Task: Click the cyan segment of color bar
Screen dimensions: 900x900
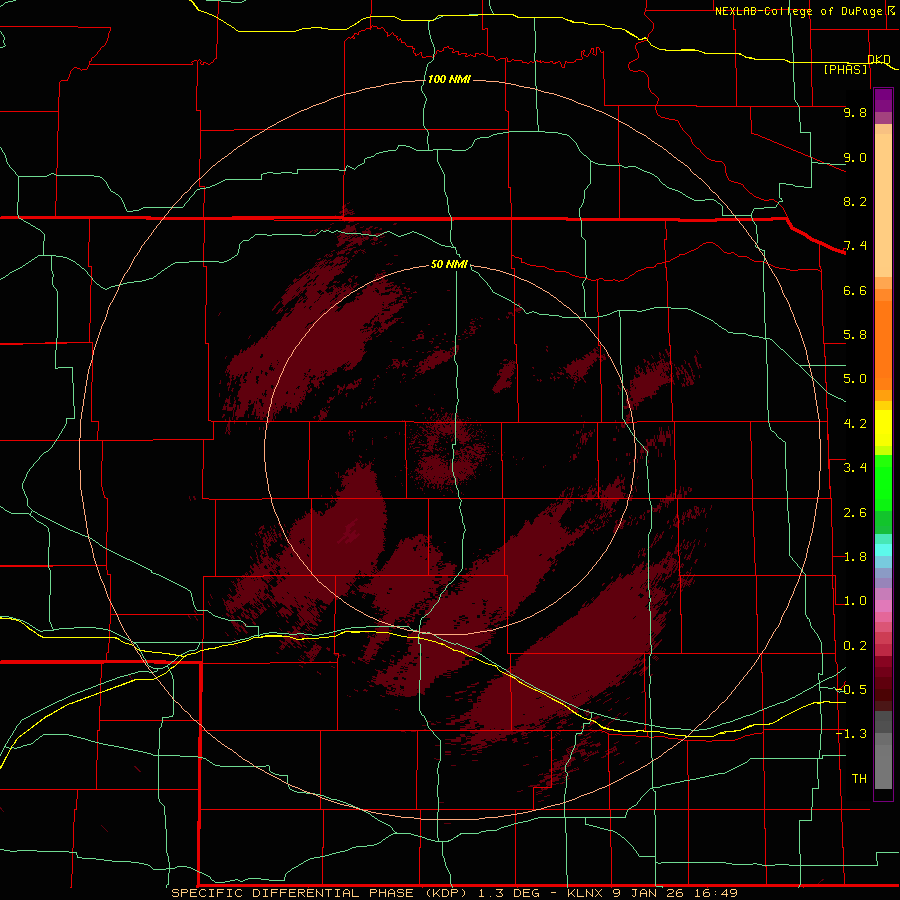Action: pos(883,550)
